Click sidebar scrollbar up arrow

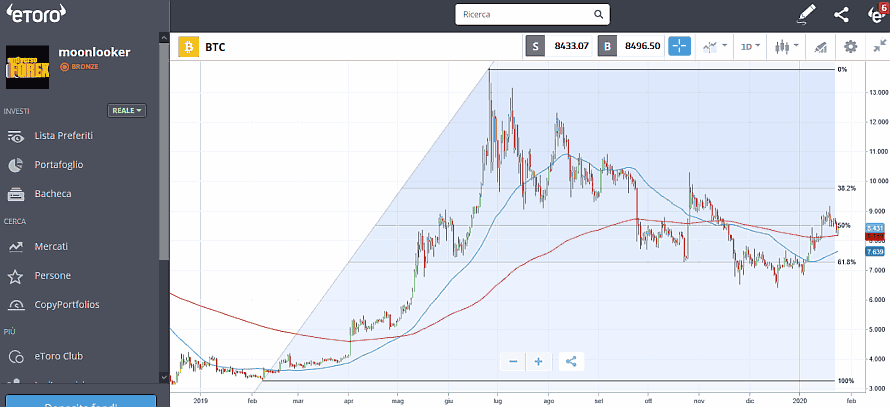click(164, 37)
